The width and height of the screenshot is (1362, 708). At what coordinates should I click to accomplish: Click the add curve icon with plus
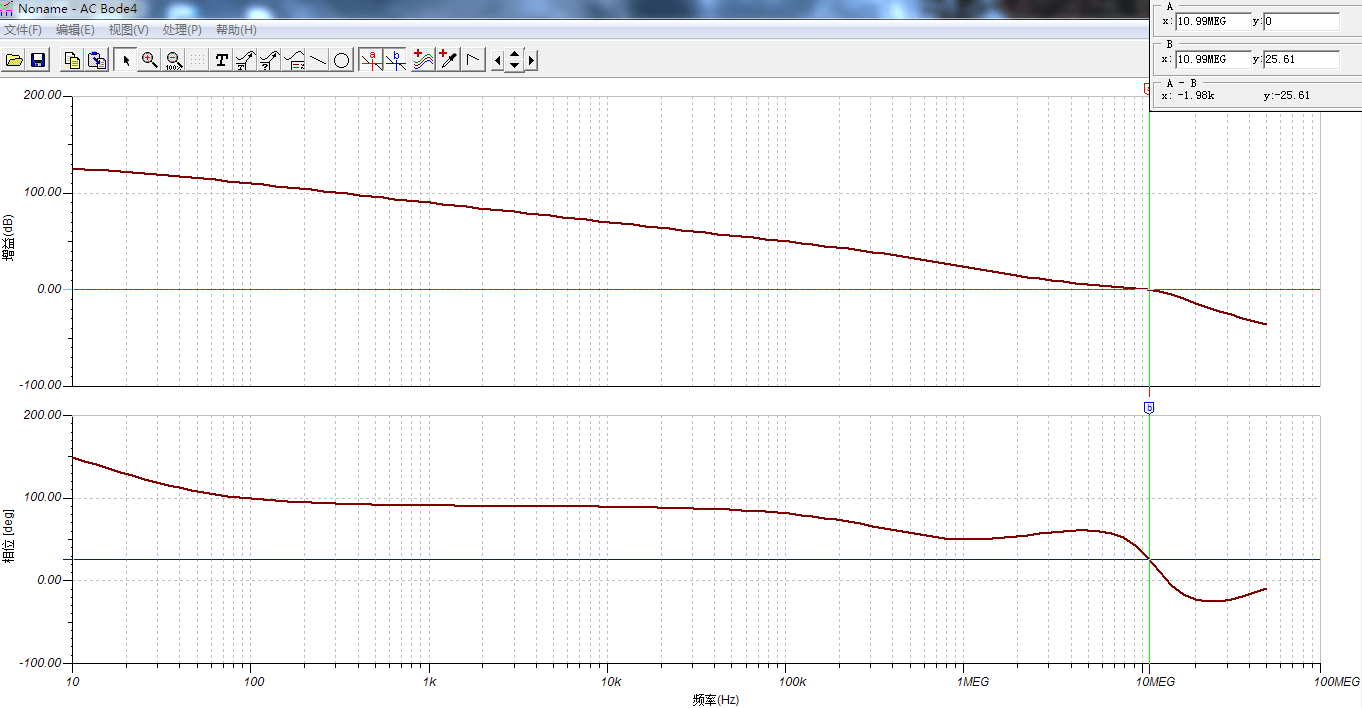(424, 60)
